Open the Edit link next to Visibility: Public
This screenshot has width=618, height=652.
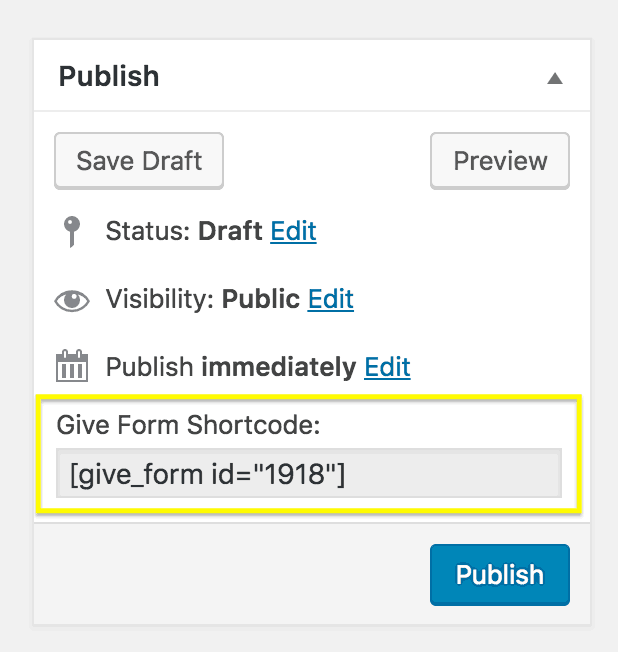coord(331,299)
